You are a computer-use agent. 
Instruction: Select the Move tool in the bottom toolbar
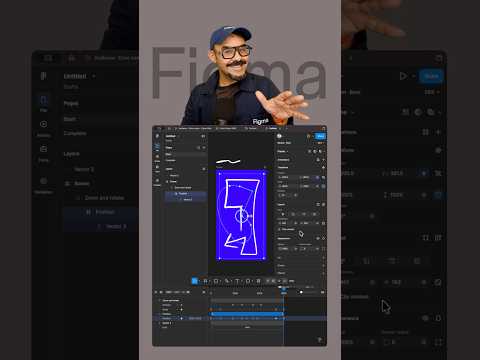coord(194,281)
